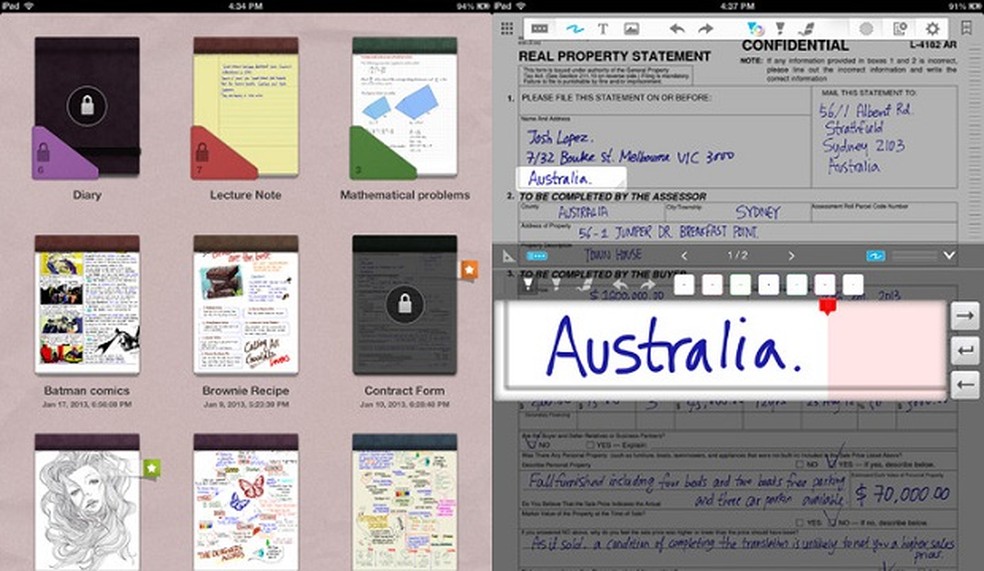Screen dimensions: 984x571
Task: Select the eraser tool in top toolbar
Action: (806, 28)
